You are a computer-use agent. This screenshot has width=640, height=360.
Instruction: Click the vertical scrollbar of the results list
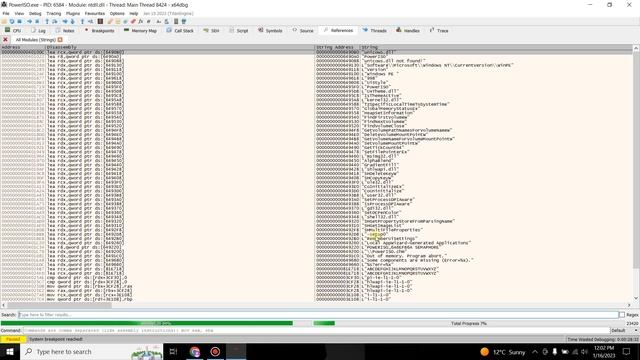point(636,173)
